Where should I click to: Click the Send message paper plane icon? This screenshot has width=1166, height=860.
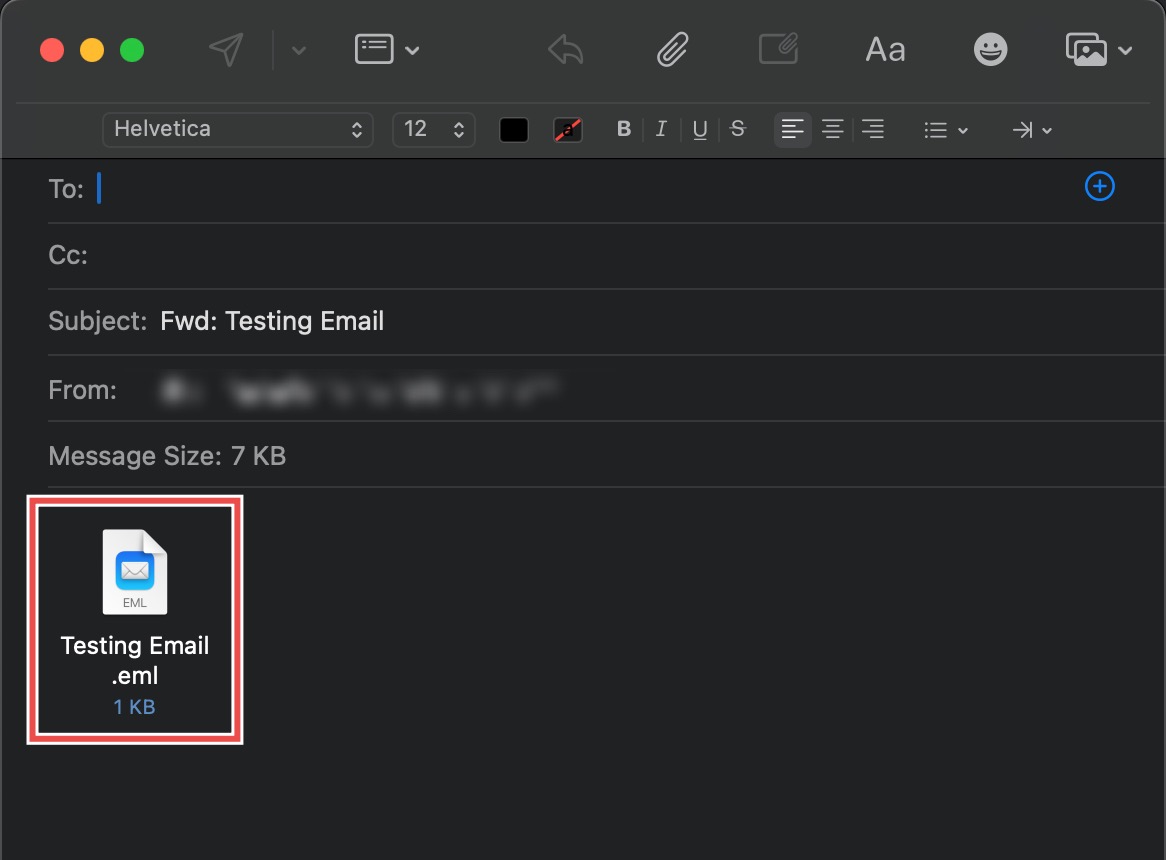pyautogui.click(x=226, y=49)
